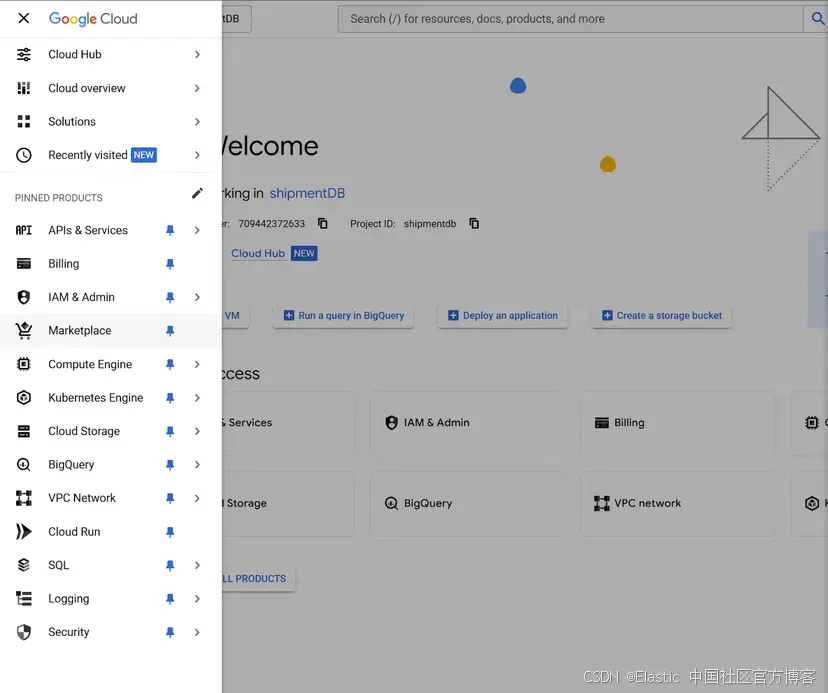Open the IAM & Admin quick access card
828x693 pixels.
(x=468, y=423)
